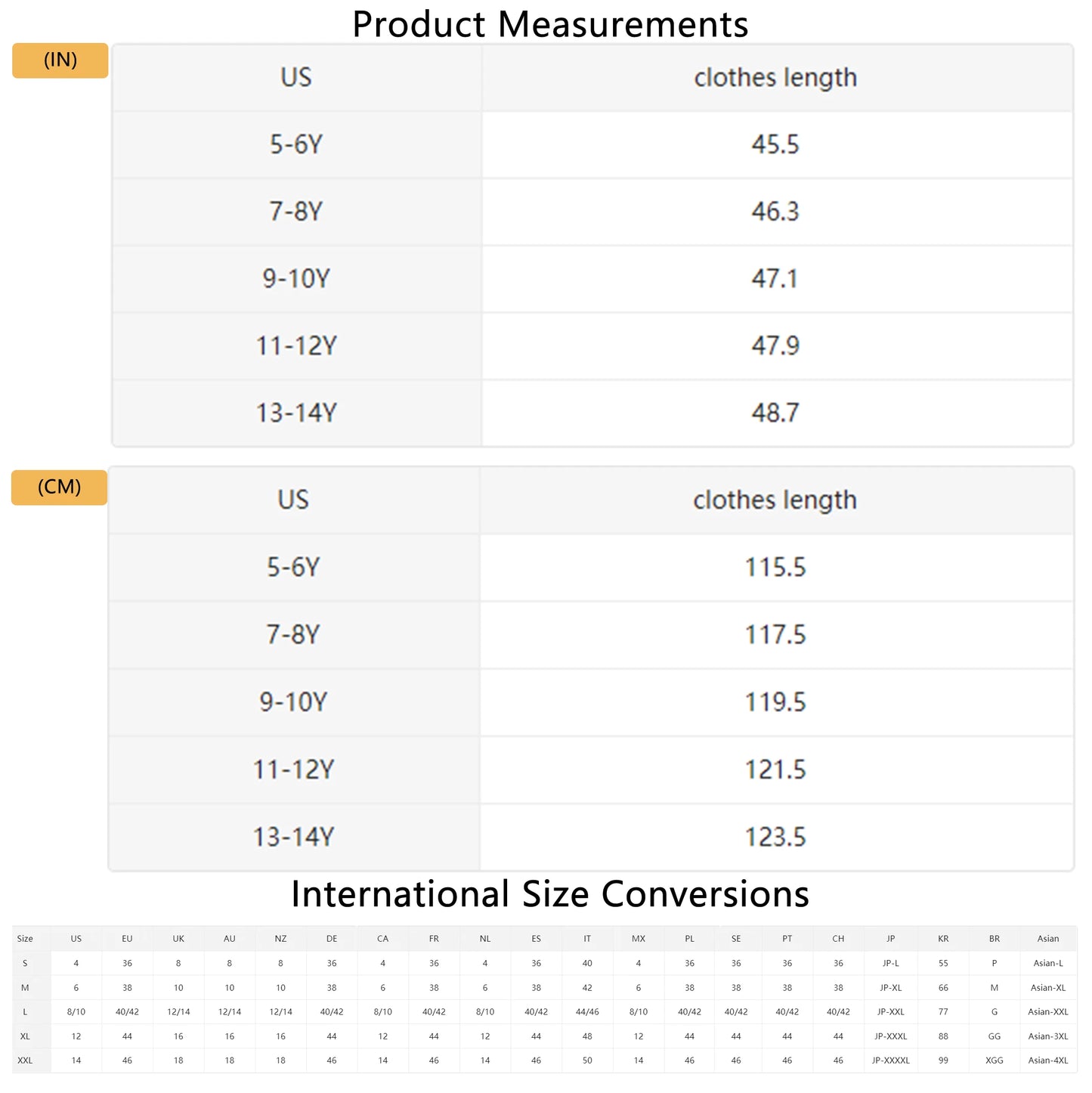This screenshot has height=1093, width=1092.
Task: Click the BR column header
Action: click(x=995, y=939)
